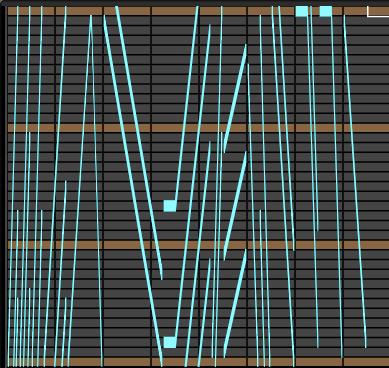
Task: Select the right cyan square in top row
Action: pos(326,11)
